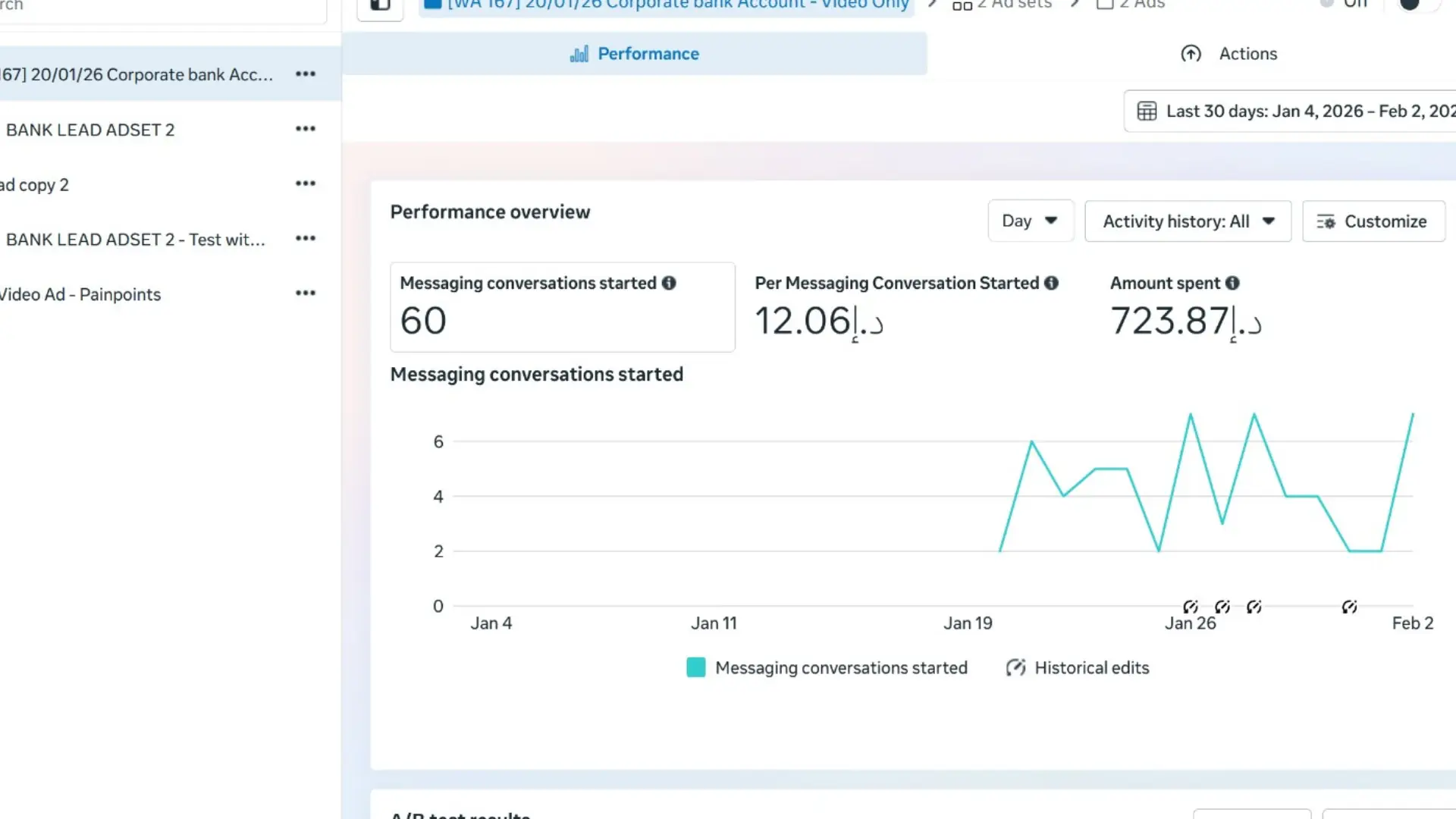
Task: Select BANK LEAD ADSET 2 - Test item
Action: pyautogui.click(x=136, y=240)
